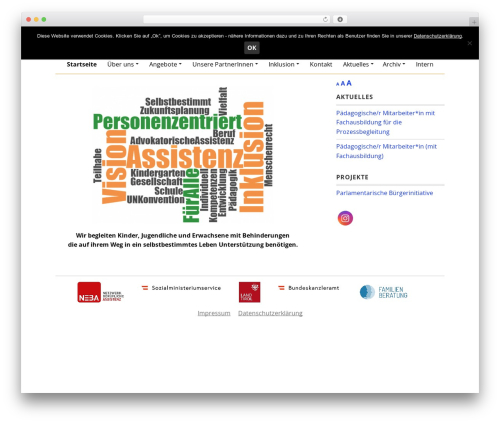Open a new browser tab with plus button
Screen dimensions: 500x423
coord(474,22)
